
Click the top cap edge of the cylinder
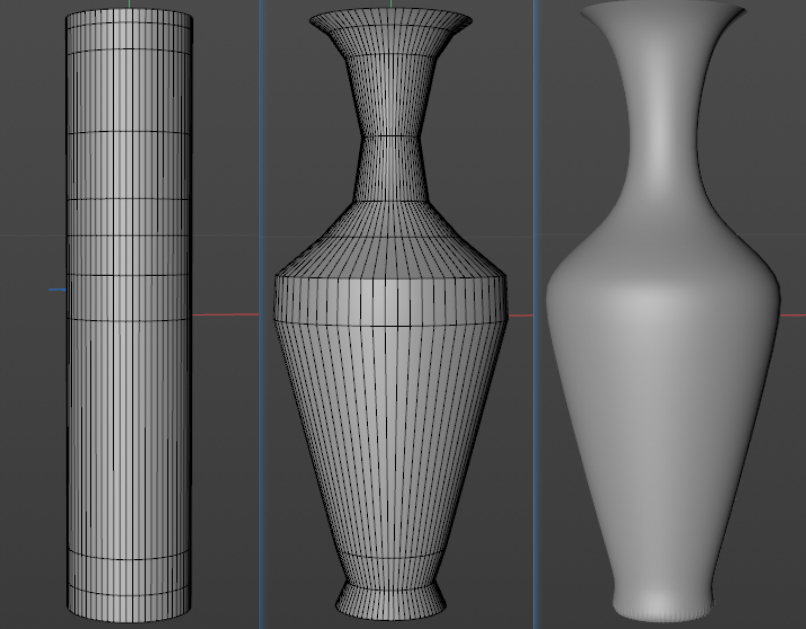pos(128,14)
